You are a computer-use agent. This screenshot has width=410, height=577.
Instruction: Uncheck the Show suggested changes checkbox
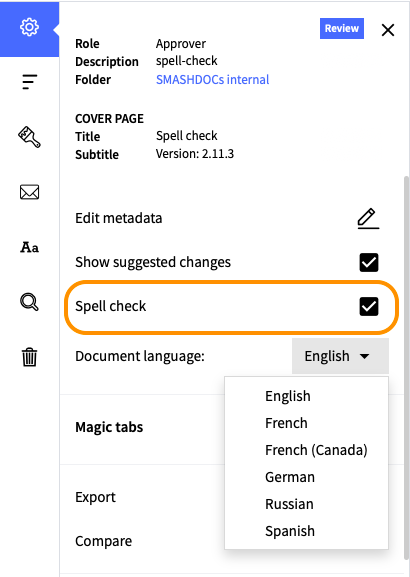point(369,262)
